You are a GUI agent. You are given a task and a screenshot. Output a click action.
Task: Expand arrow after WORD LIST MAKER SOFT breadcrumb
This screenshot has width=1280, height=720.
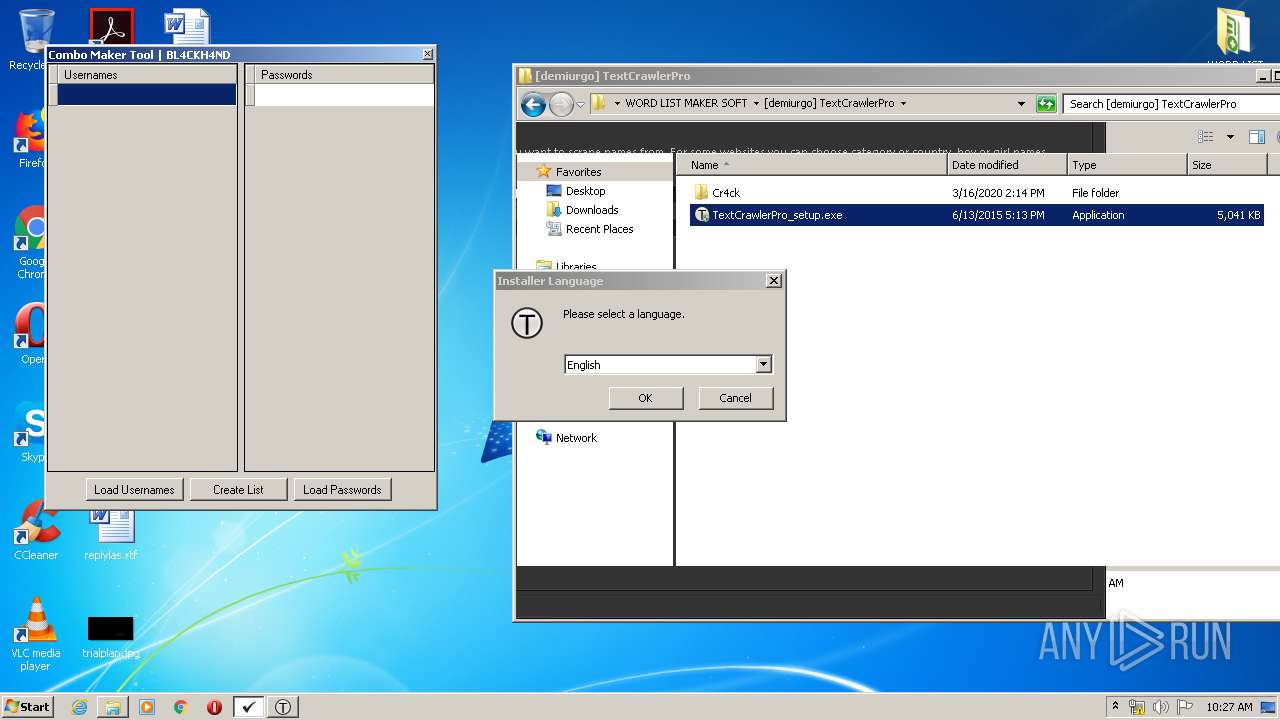point(756,103)
